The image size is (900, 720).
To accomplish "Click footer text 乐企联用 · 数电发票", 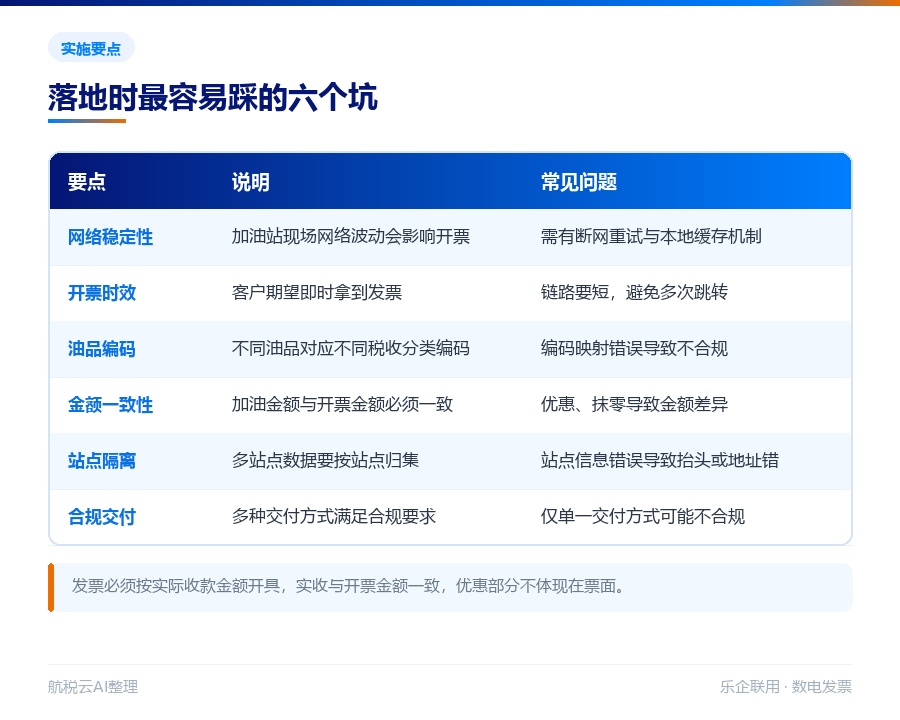I will pos(786,687).
